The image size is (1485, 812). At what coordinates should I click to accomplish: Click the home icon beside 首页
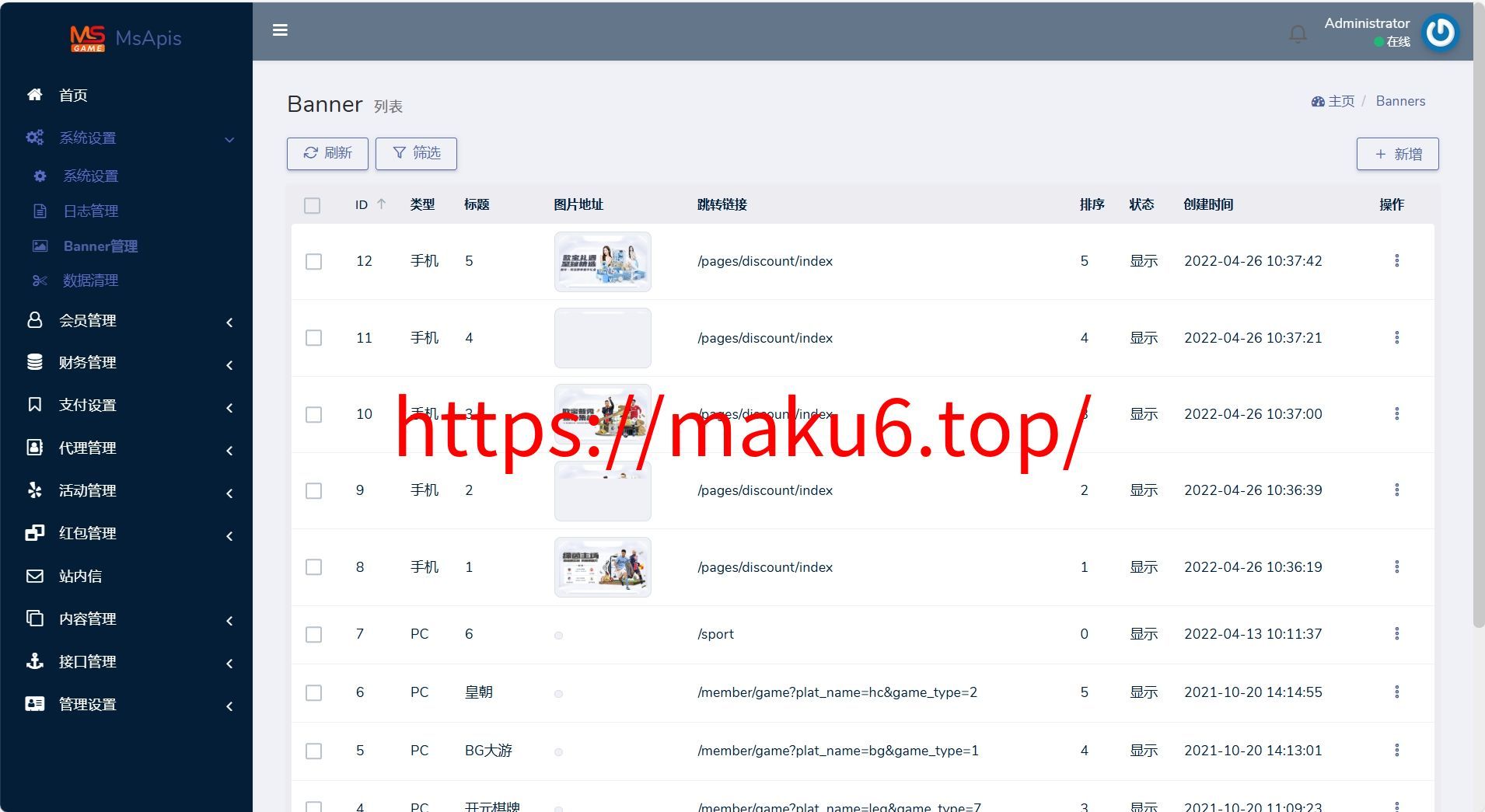[34, 95]
